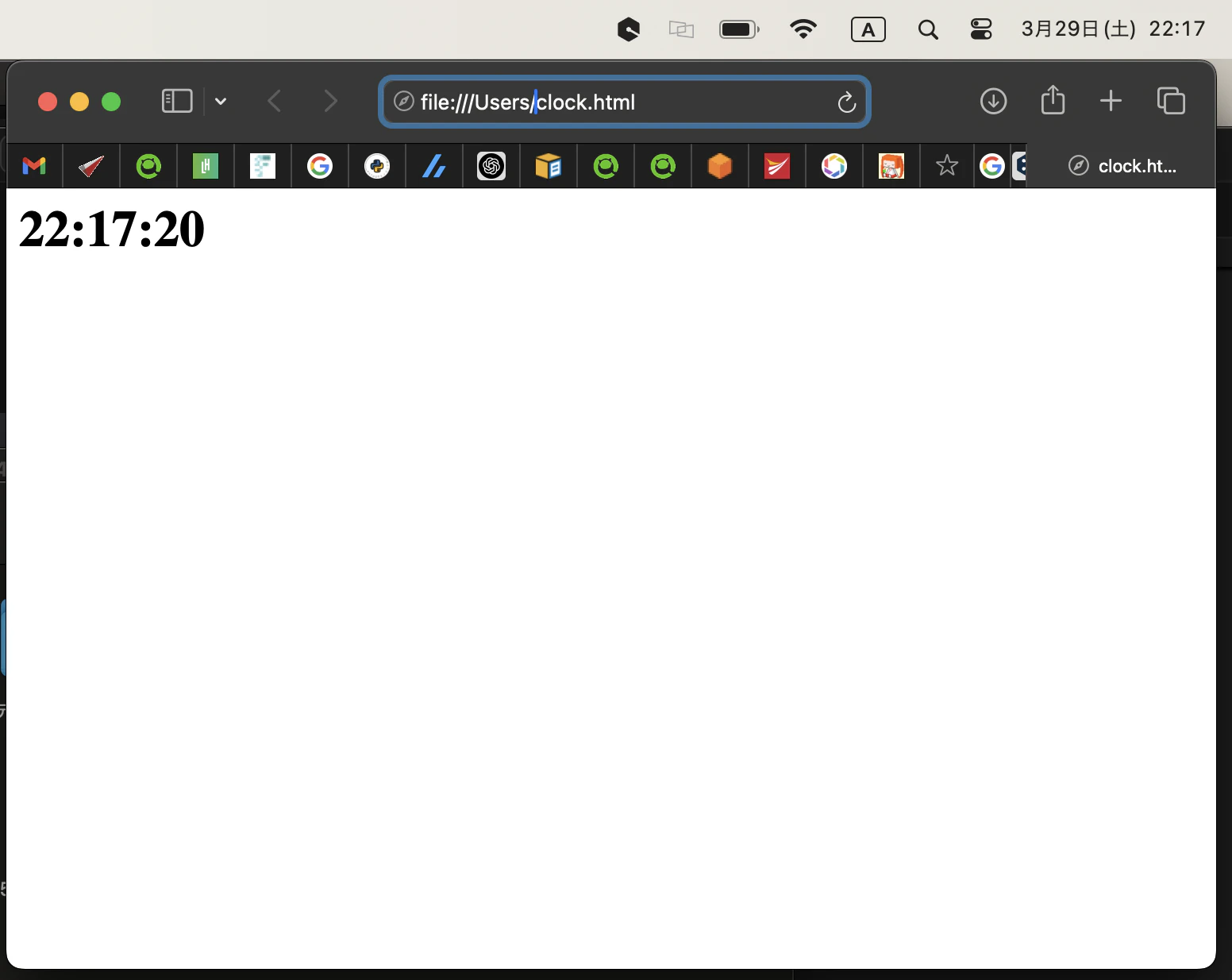The height and width of the screenshot is (980, 1232).
Task: Go back to the previous page
Action: (275, 101)
